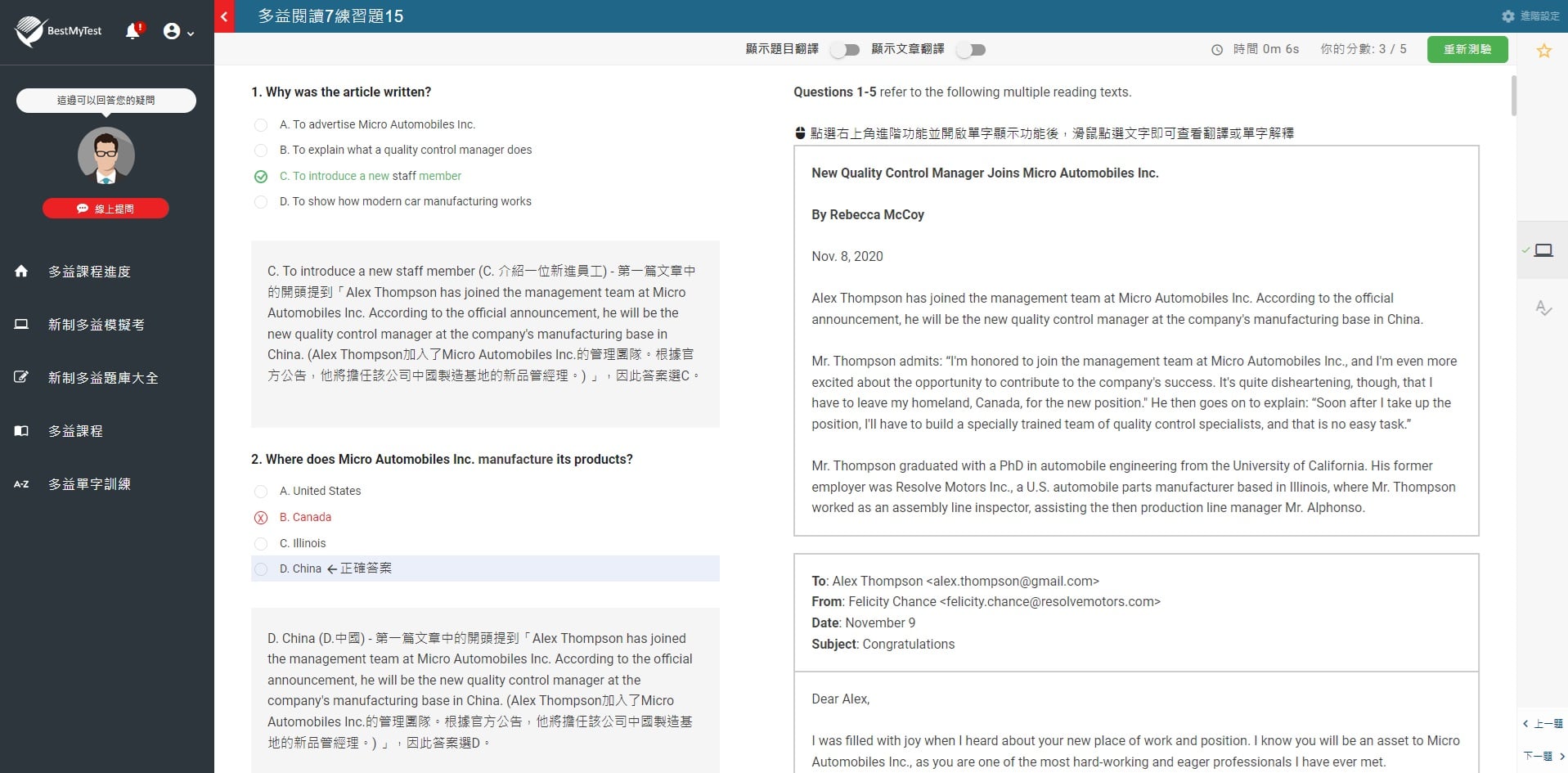The width and height of the screenshot is (1568, 773).
Task: Click the byline By Rebecca McCoy
Action: click(868, 214)
